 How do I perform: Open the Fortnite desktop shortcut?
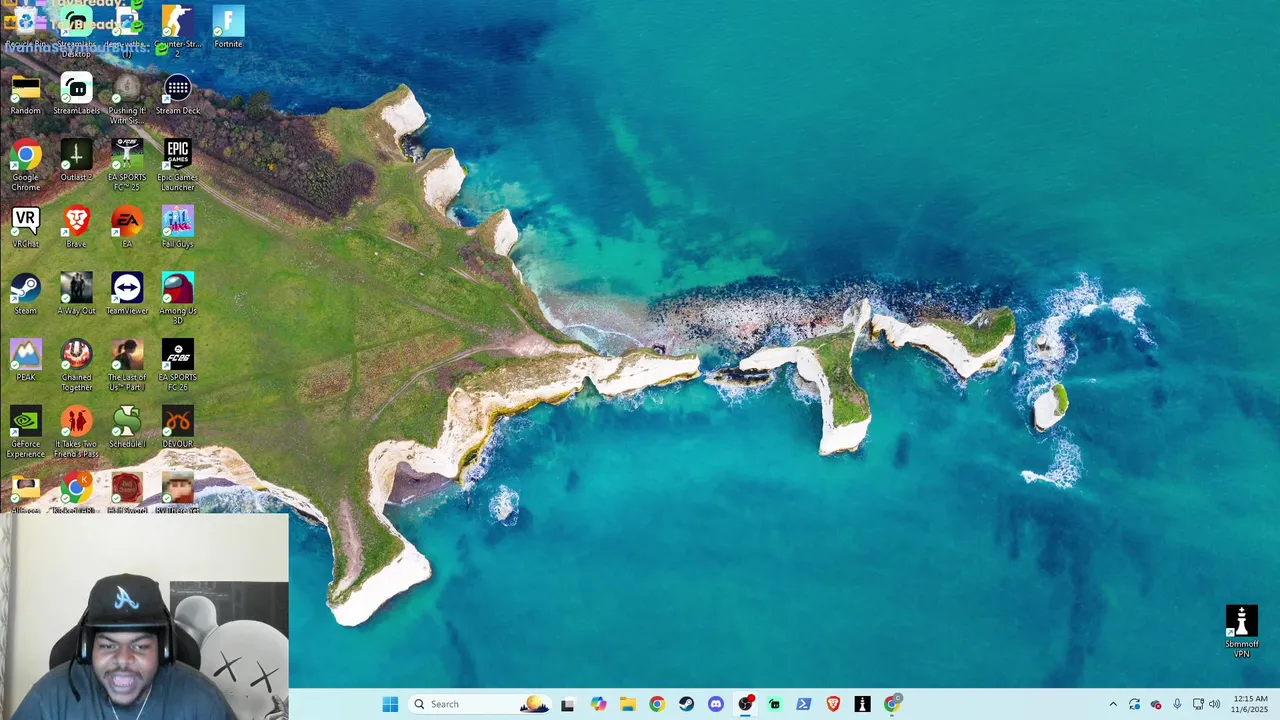coord(228,27)
